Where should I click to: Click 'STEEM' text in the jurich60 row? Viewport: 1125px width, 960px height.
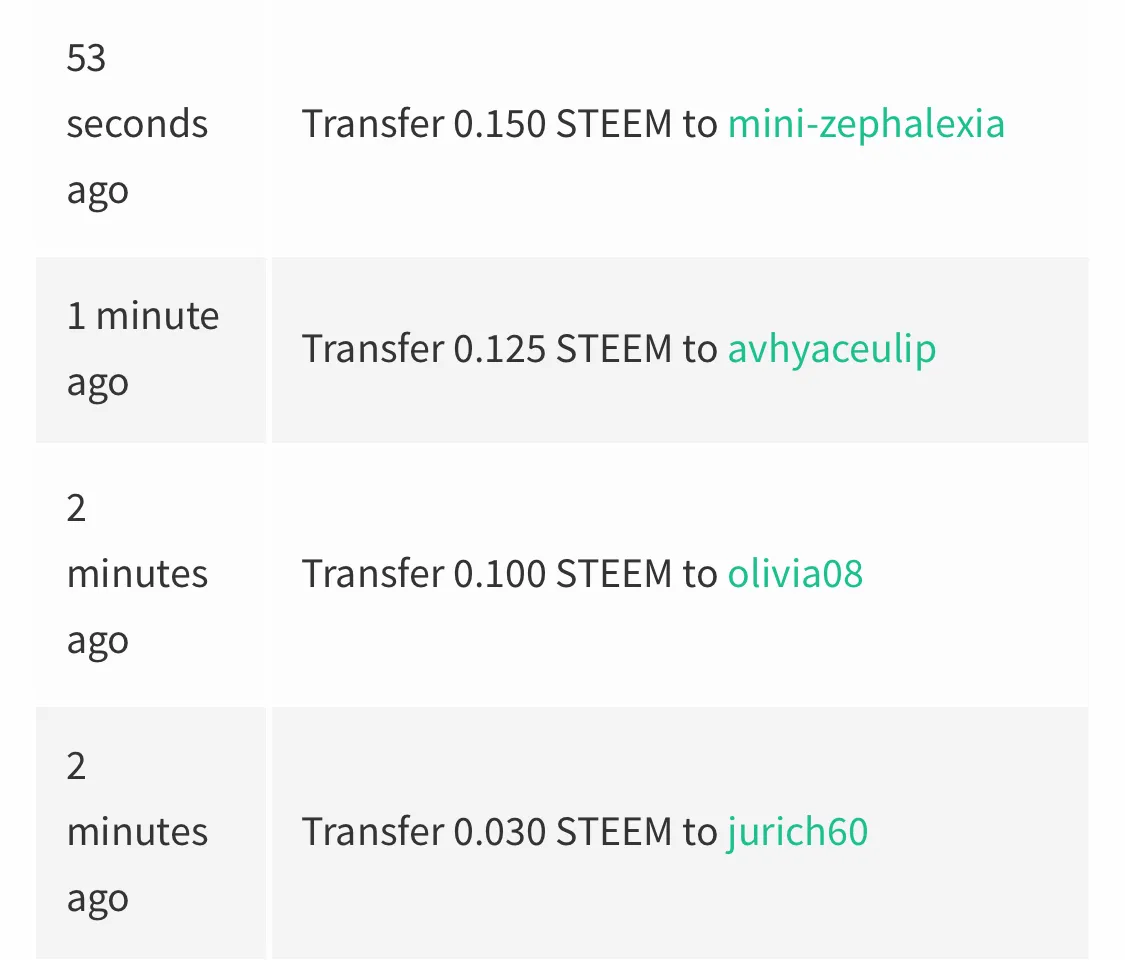614,832
